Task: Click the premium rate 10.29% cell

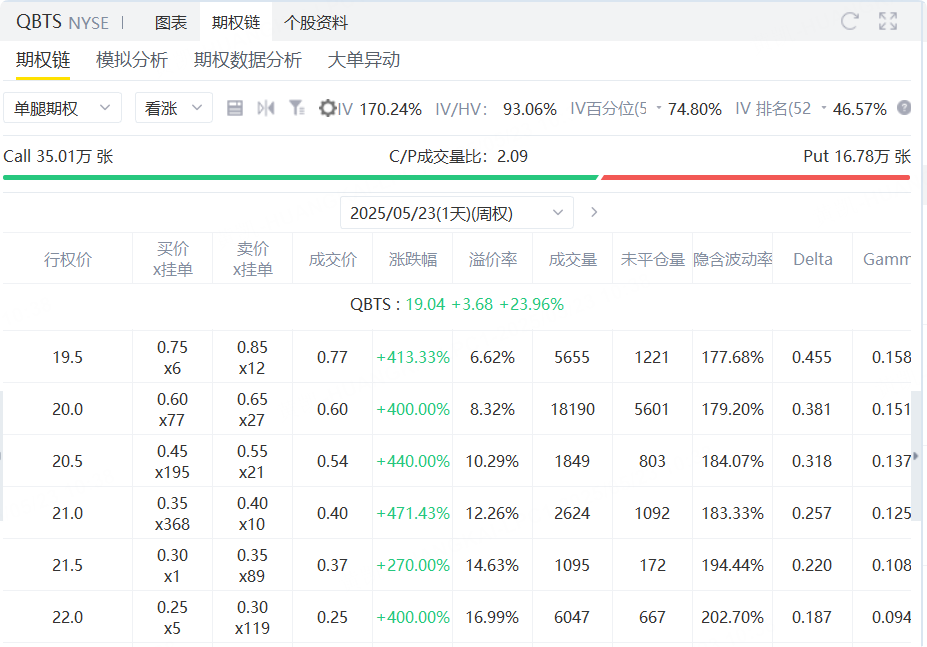Action: [492, 461]
